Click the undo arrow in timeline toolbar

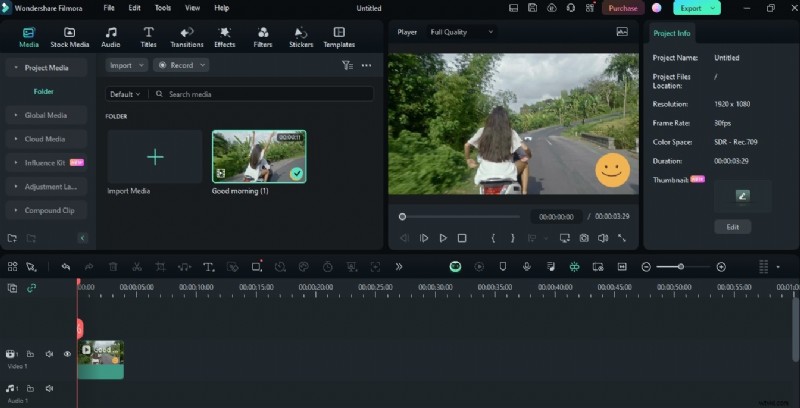coord(66,267)
